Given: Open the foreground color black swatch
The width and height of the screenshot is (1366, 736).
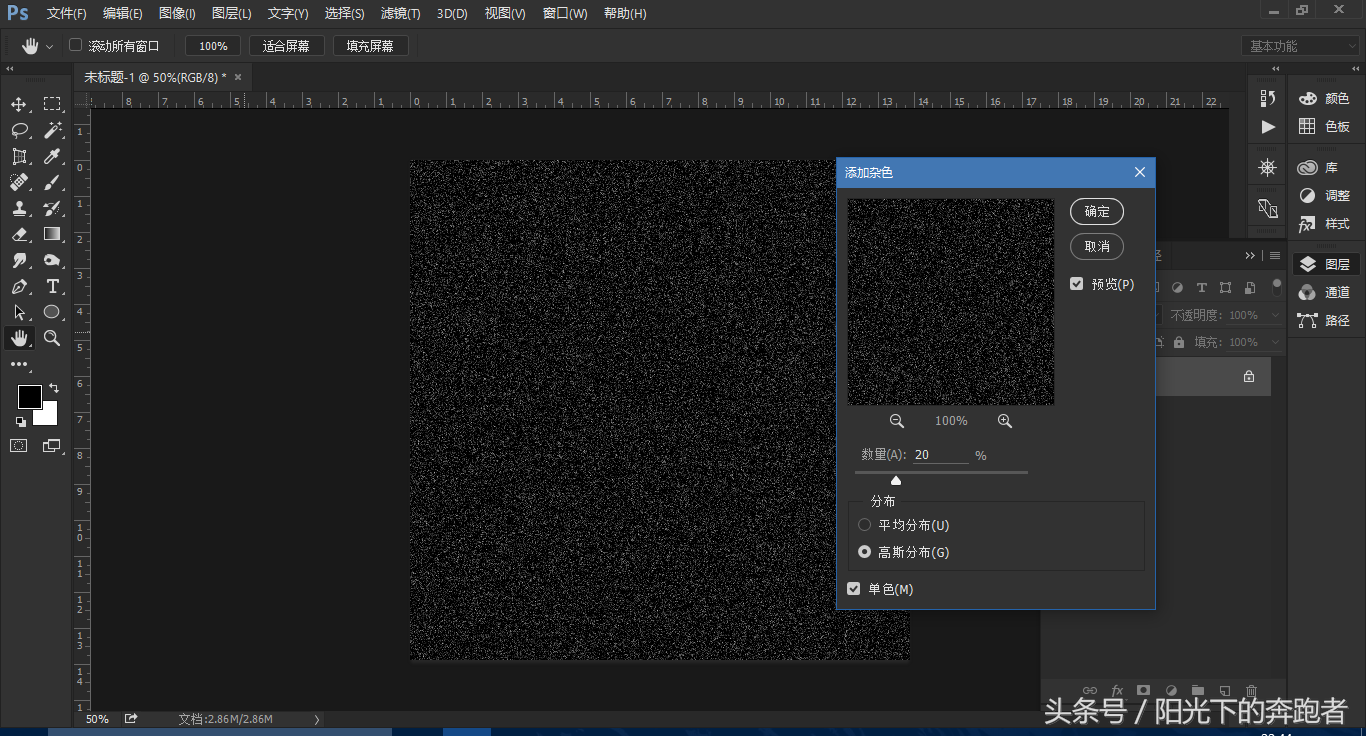Looking at the screenshot, I should click(x=29, y=397).
